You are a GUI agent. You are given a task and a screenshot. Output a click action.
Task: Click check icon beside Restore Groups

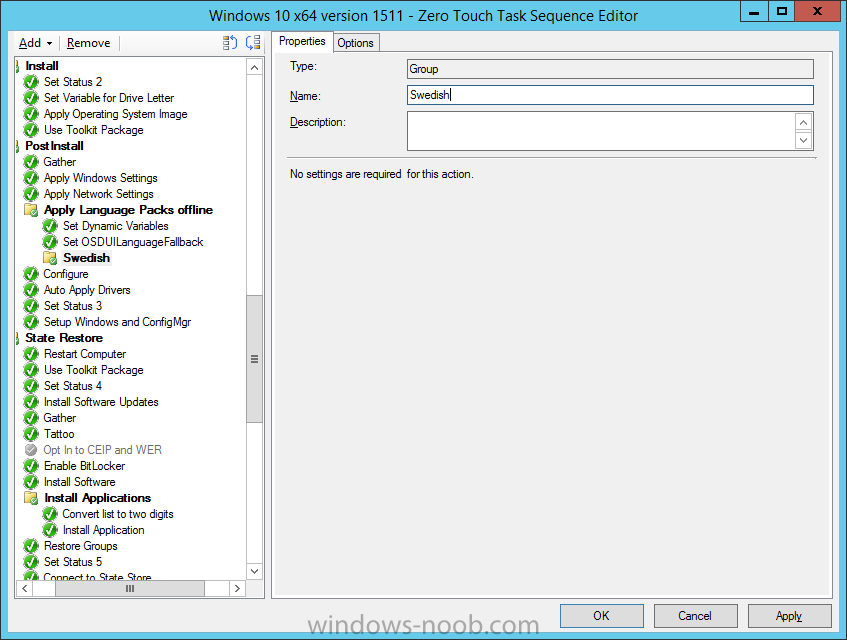pyautogui.click(x=31, y=546)
